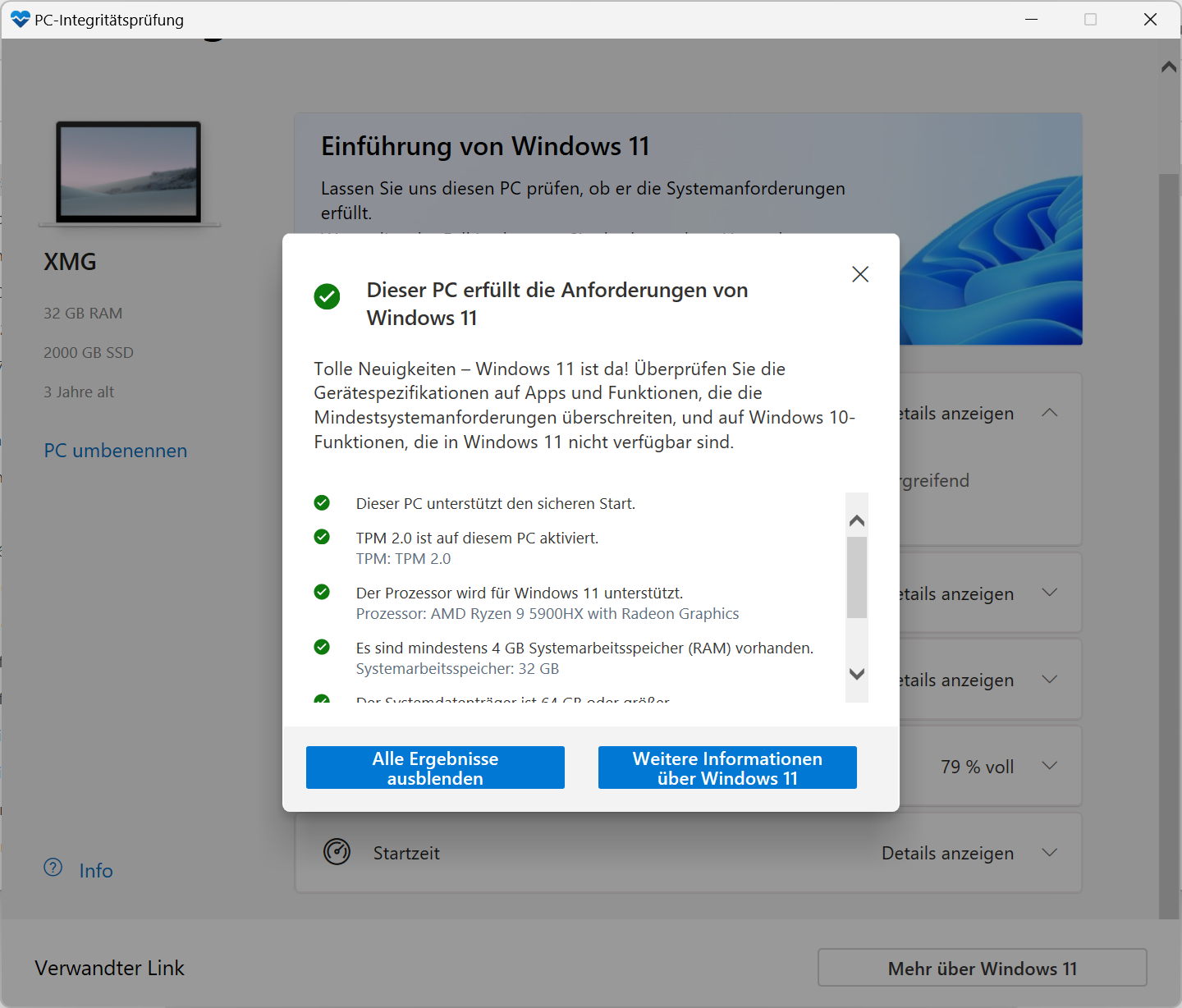Image resolution: width=1182 pixels, height=1008 pixels.
Task: Click the Startzeit gauge icon
Action: [337, 852]
